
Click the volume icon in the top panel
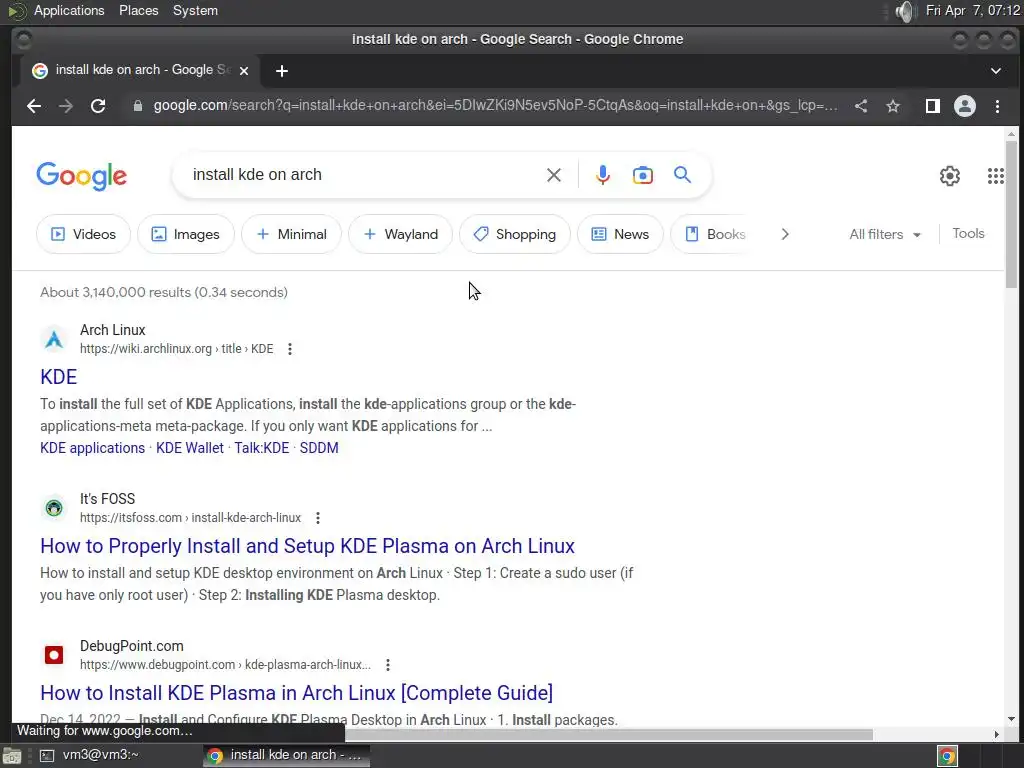pos(904,11)
